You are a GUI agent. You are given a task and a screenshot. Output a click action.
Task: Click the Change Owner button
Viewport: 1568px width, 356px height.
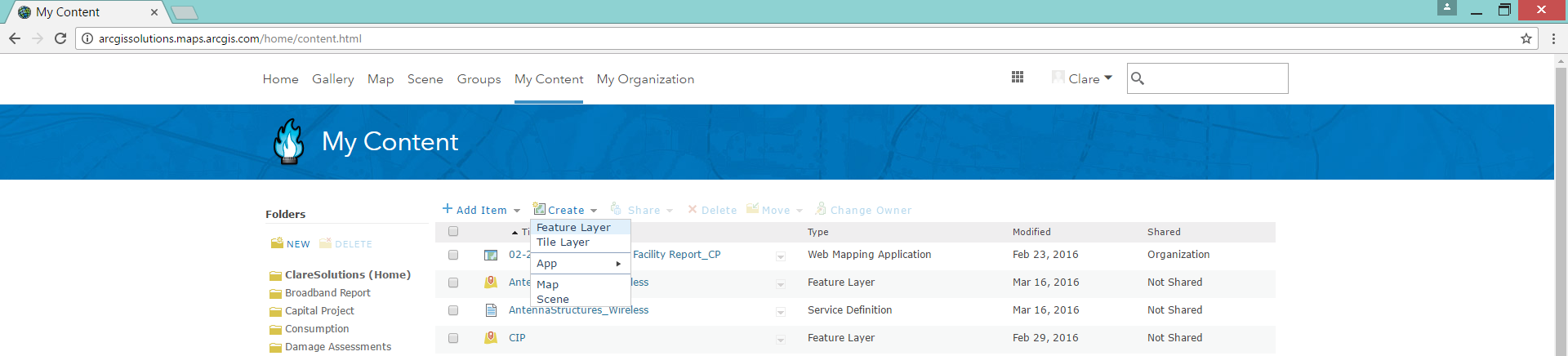863,210
